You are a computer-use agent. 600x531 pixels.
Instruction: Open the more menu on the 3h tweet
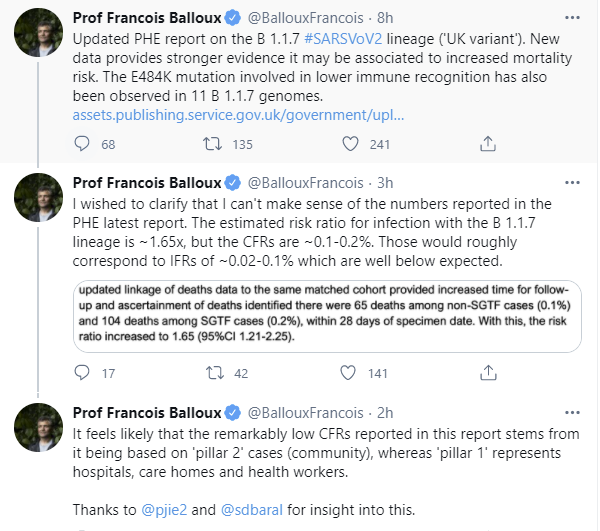[x=569, y=182]
